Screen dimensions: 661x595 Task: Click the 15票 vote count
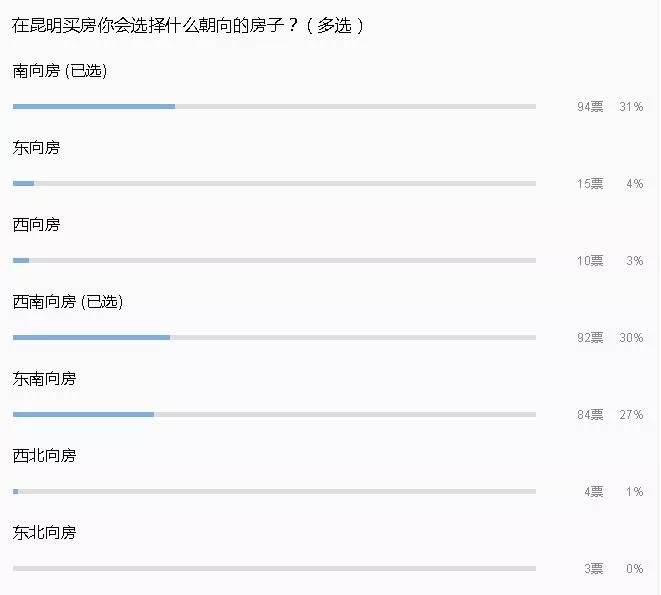point(590,183)
